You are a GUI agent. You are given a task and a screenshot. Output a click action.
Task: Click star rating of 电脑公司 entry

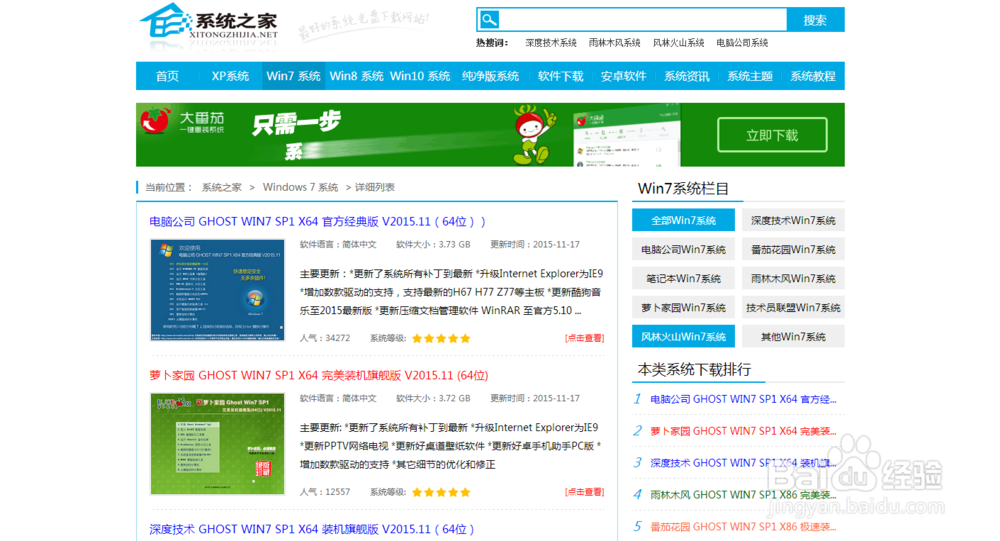coord(441,338)
